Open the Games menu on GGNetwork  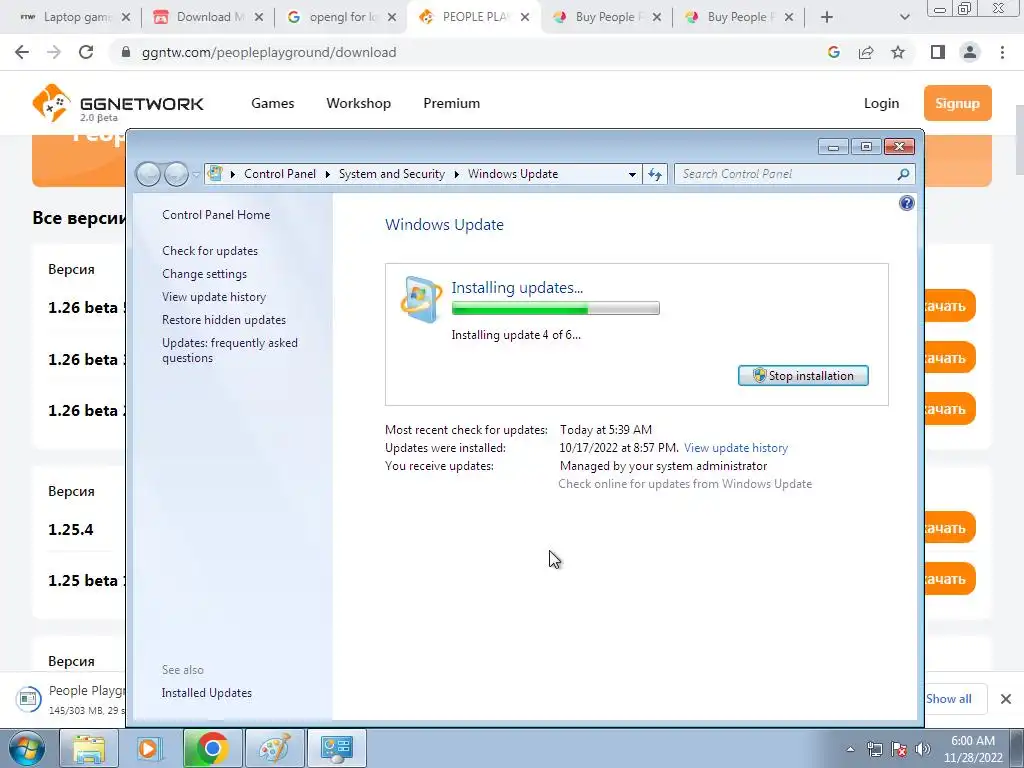click(272, 103)
